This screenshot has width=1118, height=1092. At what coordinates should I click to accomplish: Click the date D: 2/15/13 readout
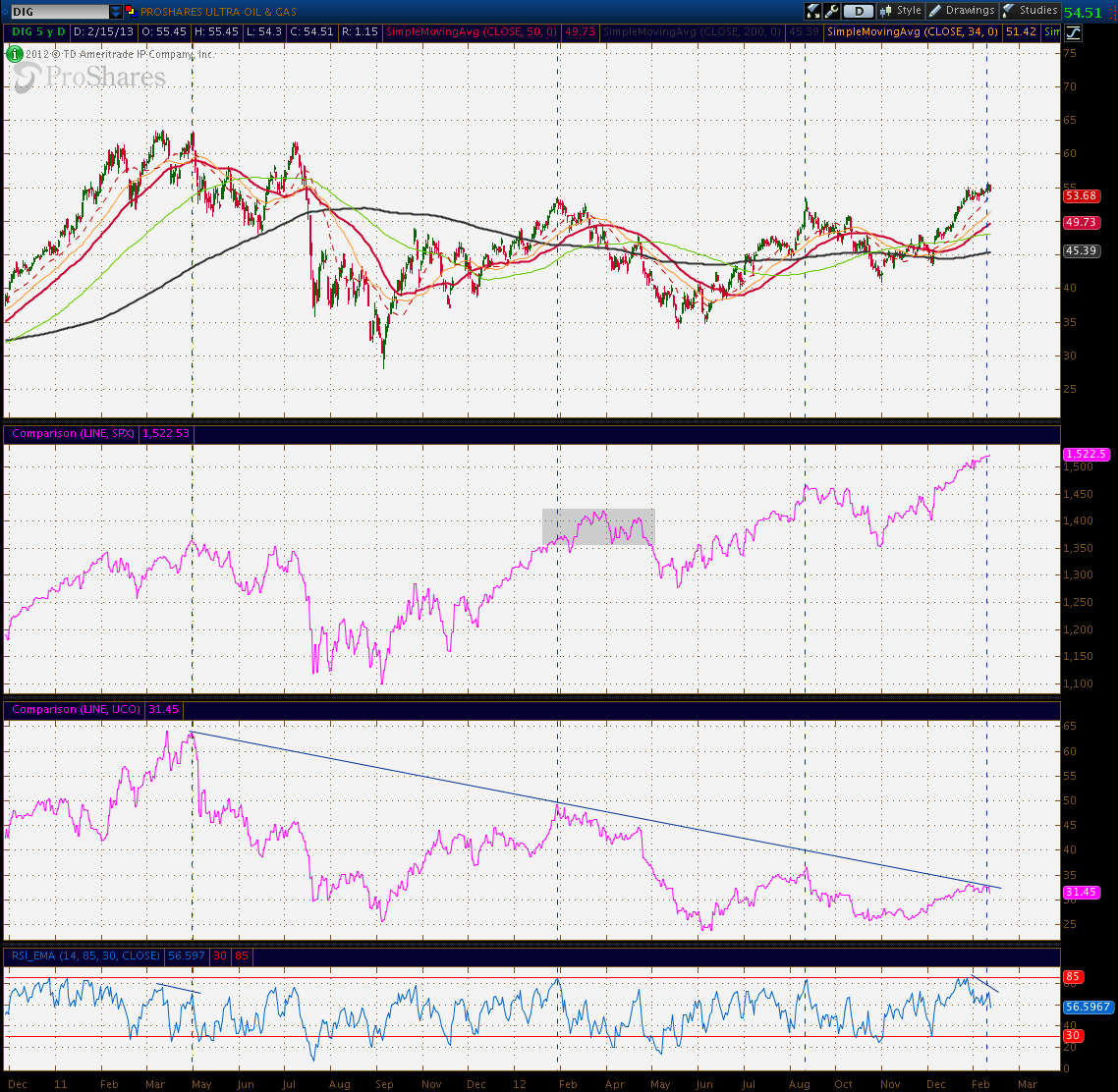103,32
